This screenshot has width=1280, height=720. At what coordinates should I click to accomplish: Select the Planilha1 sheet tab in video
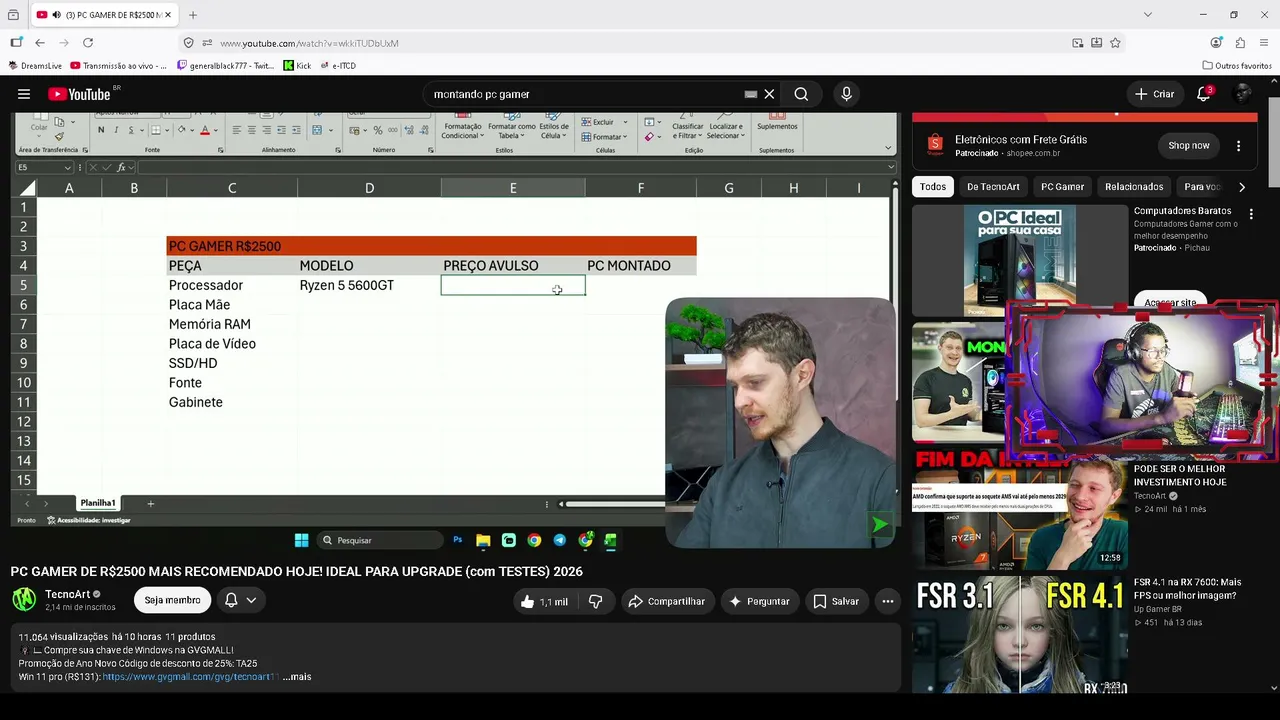pos(98,503)
